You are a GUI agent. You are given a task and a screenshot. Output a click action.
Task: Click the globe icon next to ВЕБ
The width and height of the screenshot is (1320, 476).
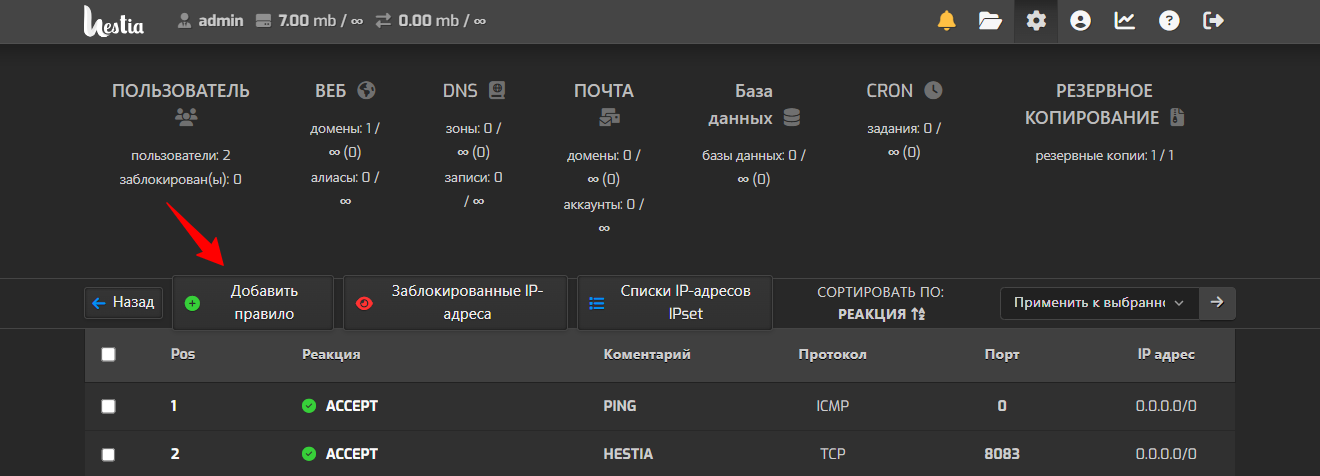pyautogui.click(x=366, y=90)
